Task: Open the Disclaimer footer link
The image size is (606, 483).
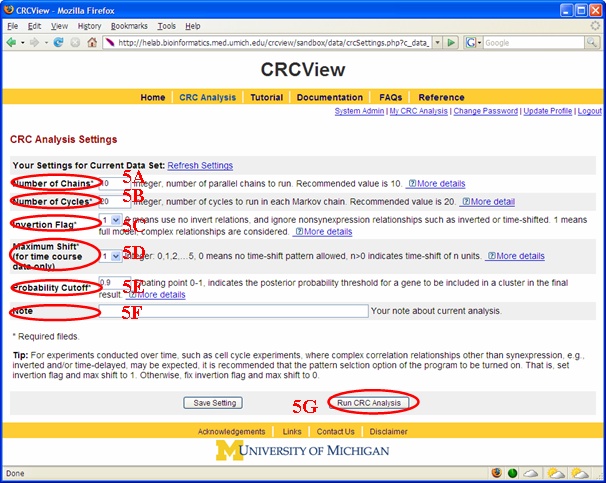Action: 388,431
